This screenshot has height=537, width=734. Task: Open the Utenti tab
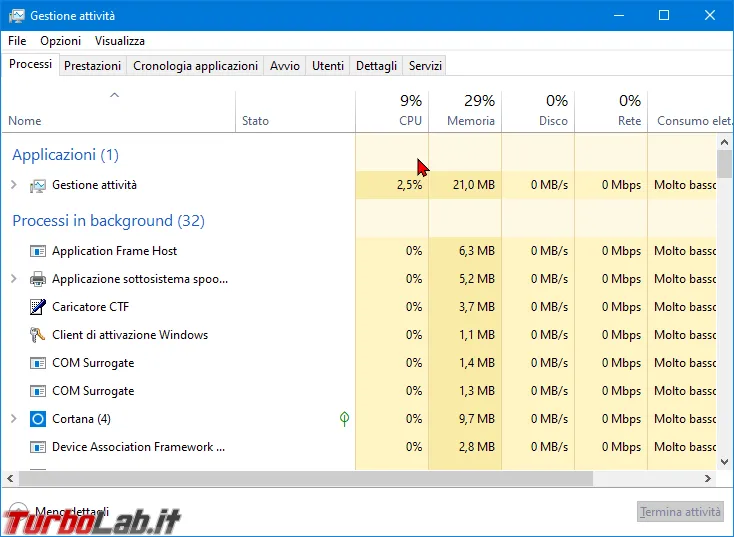point(328,66)
